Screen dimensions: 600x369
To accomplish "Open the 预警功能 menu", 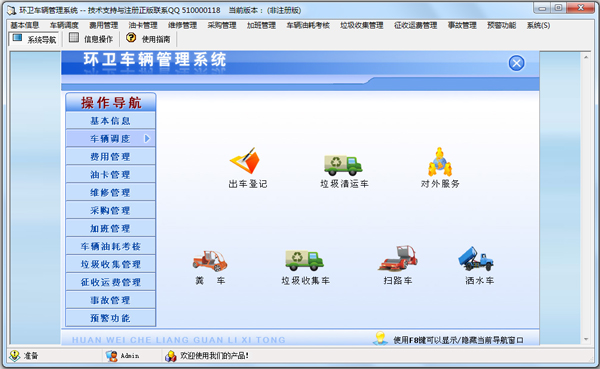I will click(x=502, y=25).
